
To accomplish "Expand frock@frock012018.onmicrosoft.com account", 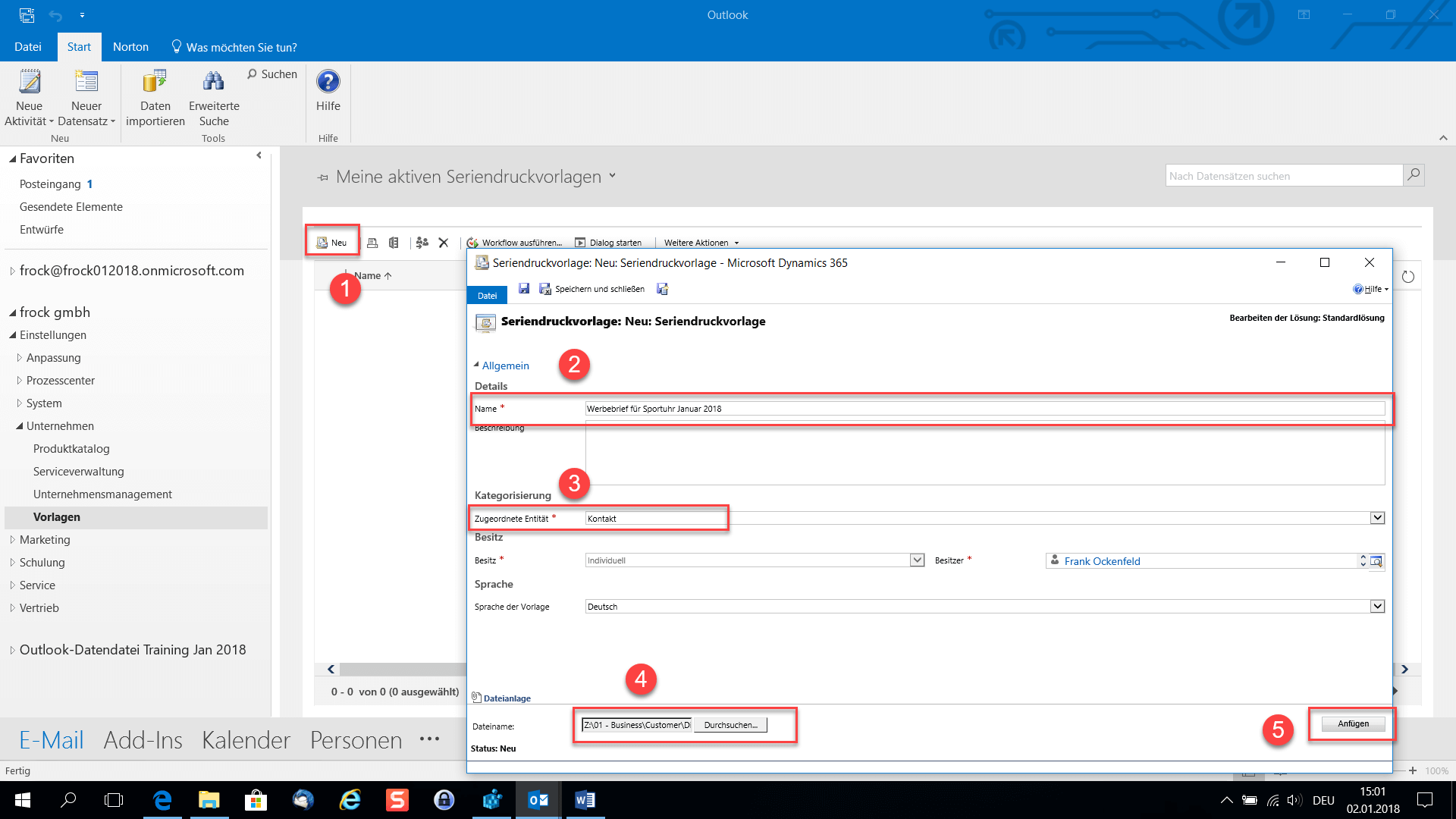I will (12, 271).
